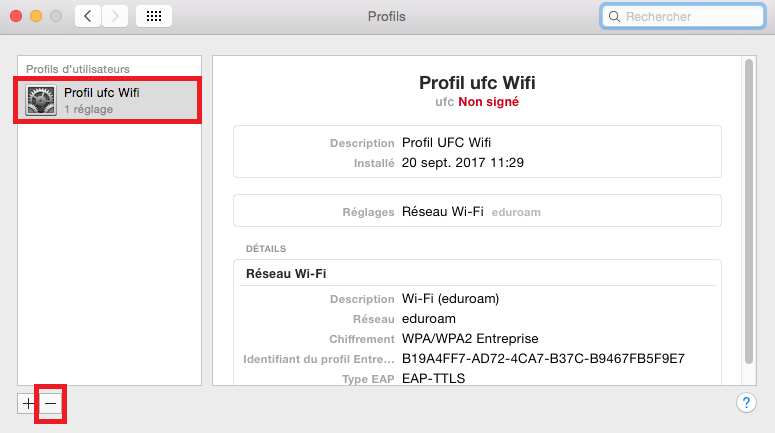Screen dimensions: 775x433
Task: Click the gear icon of Profil ufc Wifi
Action: click(x=43, y=100)
